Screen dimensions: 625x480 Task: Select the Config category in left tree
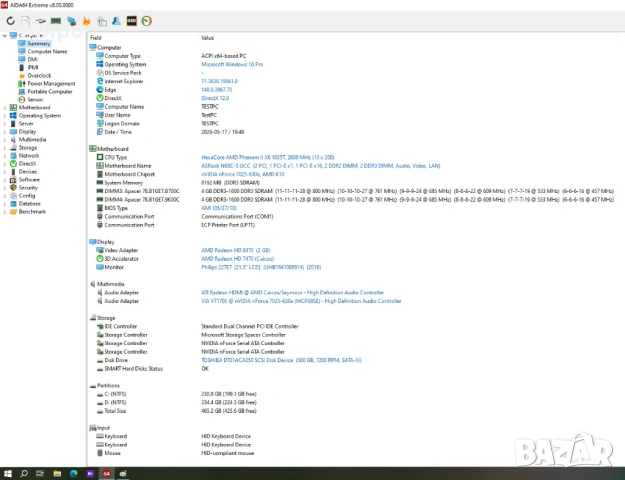(x=27, y=195)
